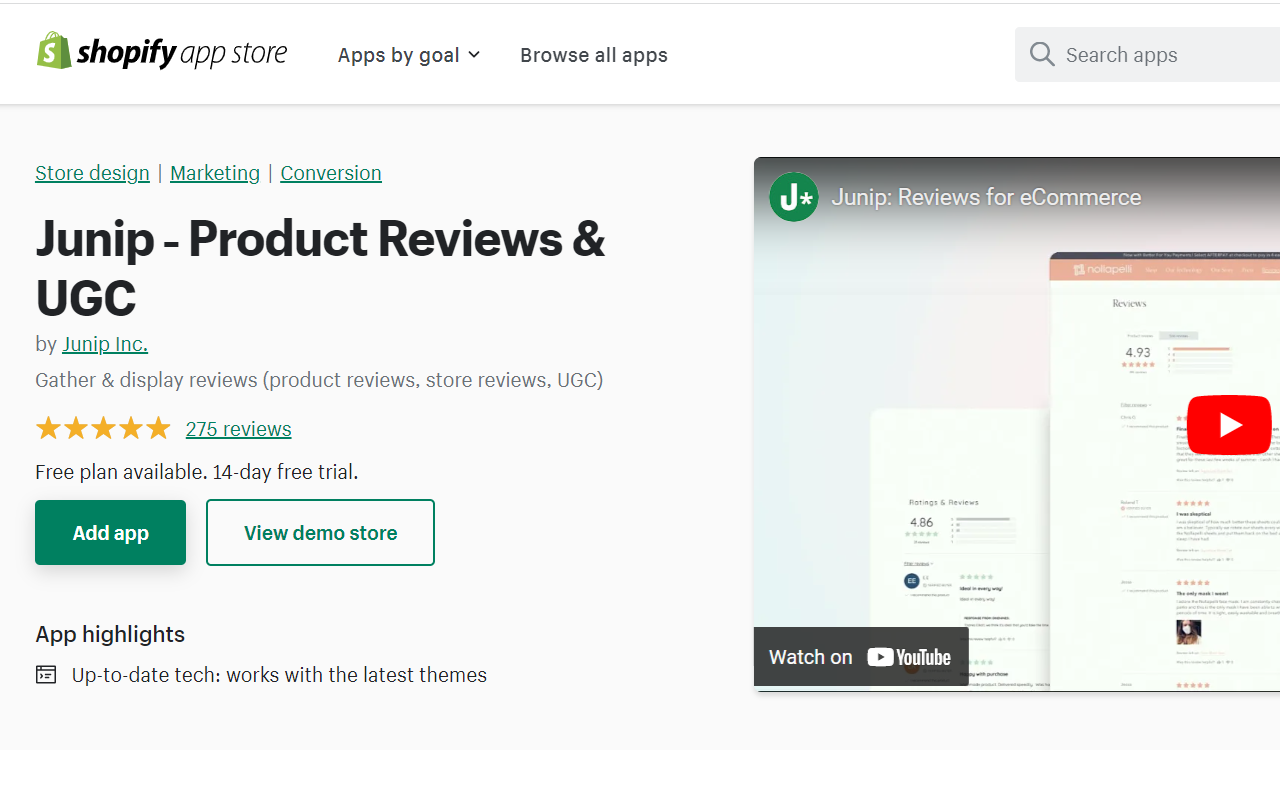This screenshot has height=800, width=1280.
Task: Open the Apps by goal menu
Action: pos(398,55)
